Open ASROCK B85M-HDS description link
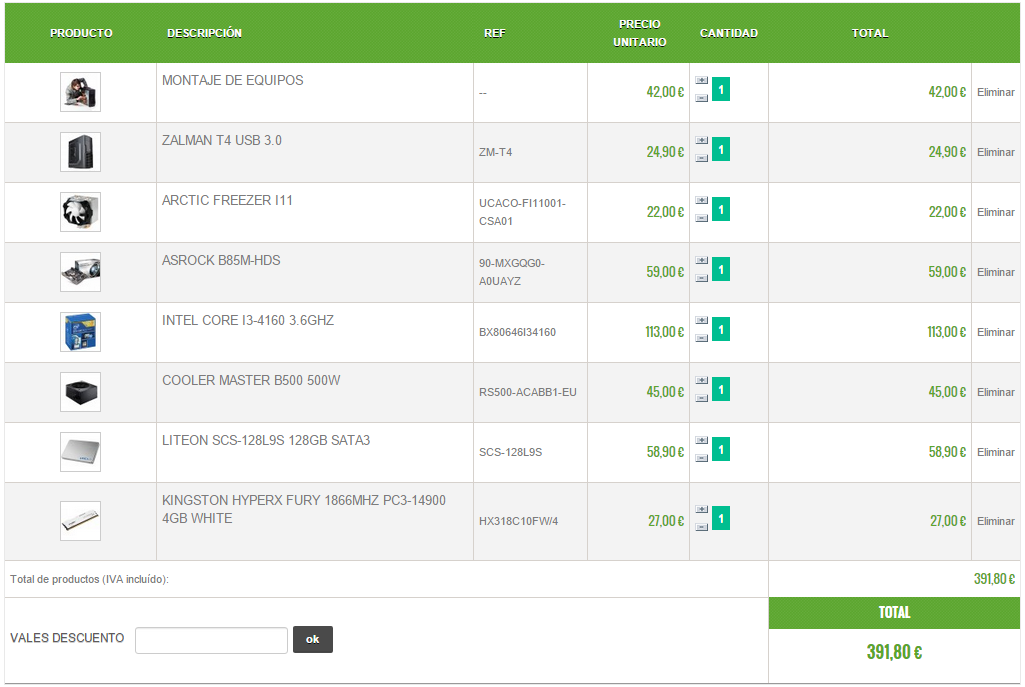This screenshot has height=687, width=1025. (x=221, y=261)
